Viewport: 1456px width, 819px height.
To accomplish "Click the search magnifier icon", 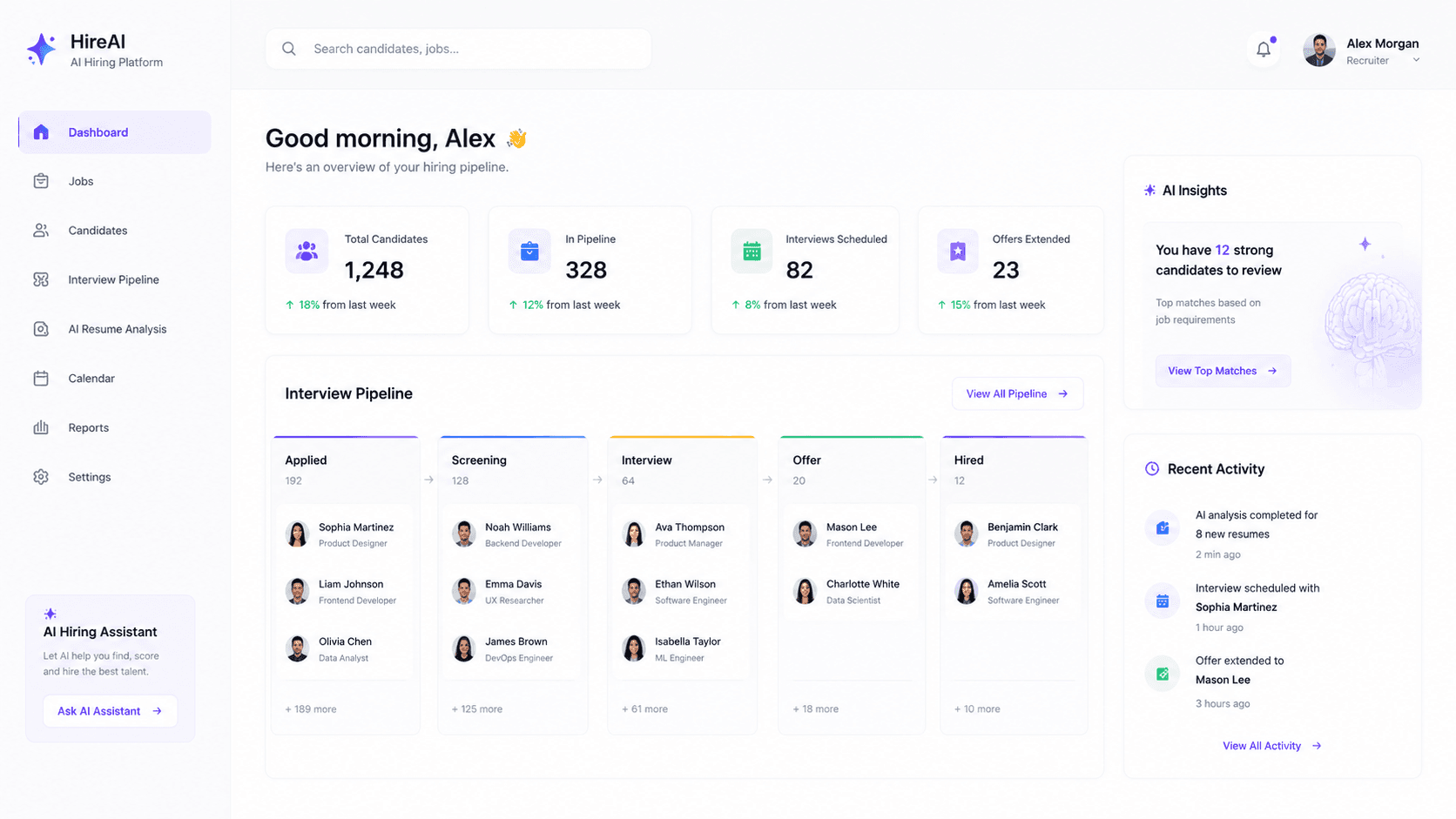I will pyautogui.click(x=289, y=49).
